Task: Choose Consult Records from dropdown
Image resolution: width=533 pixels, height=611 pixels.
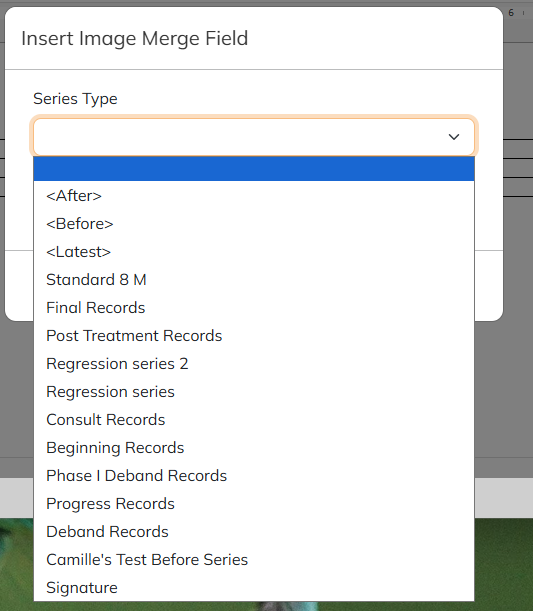Action: click(254, 420)
